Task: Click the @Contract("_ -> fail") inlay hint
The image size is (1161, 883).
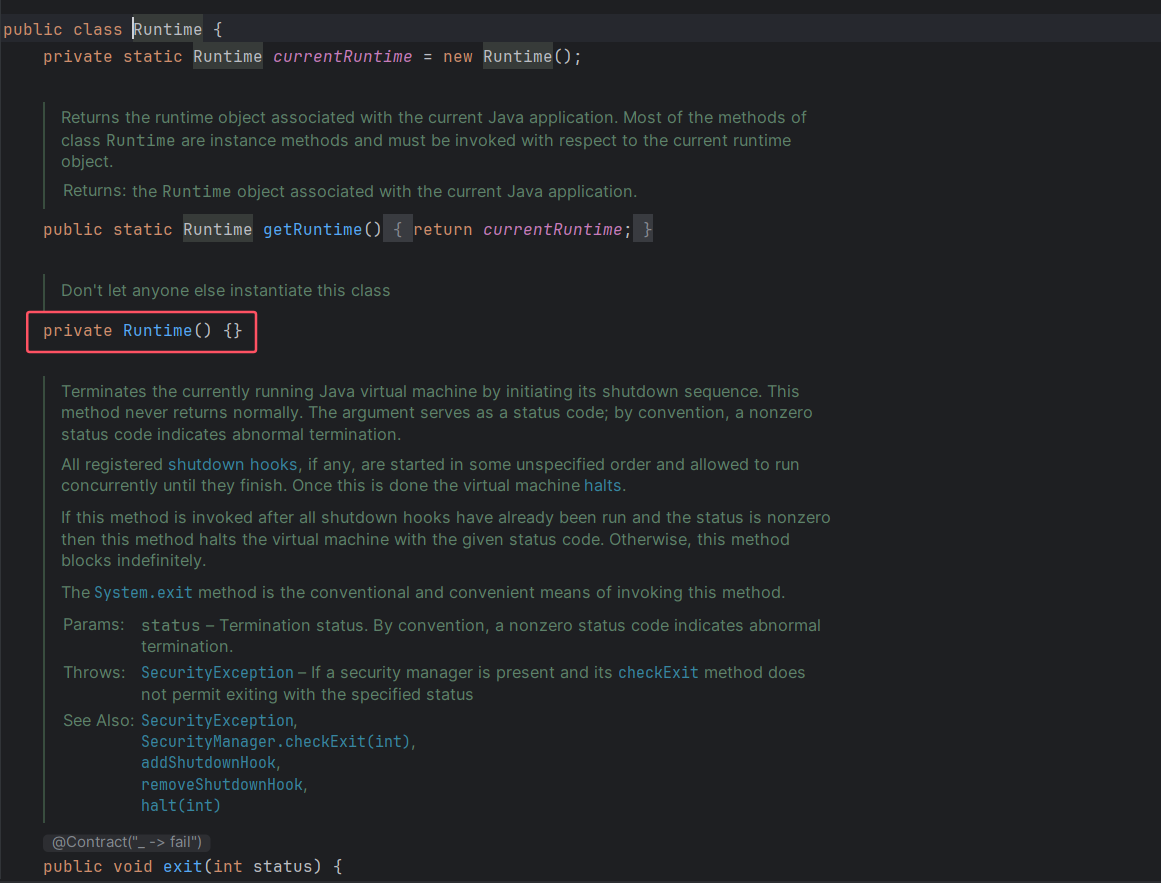Action: tap(126, 842)
